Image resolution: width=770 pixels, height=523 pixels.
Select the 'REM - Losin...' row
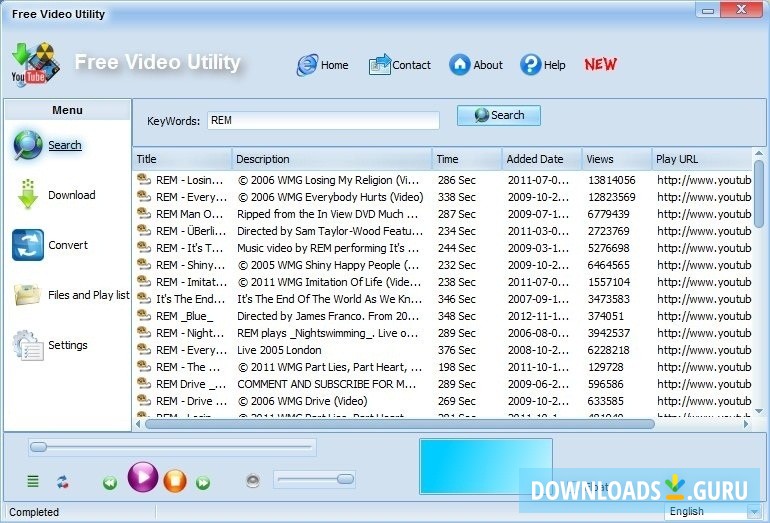pos(444,180)
